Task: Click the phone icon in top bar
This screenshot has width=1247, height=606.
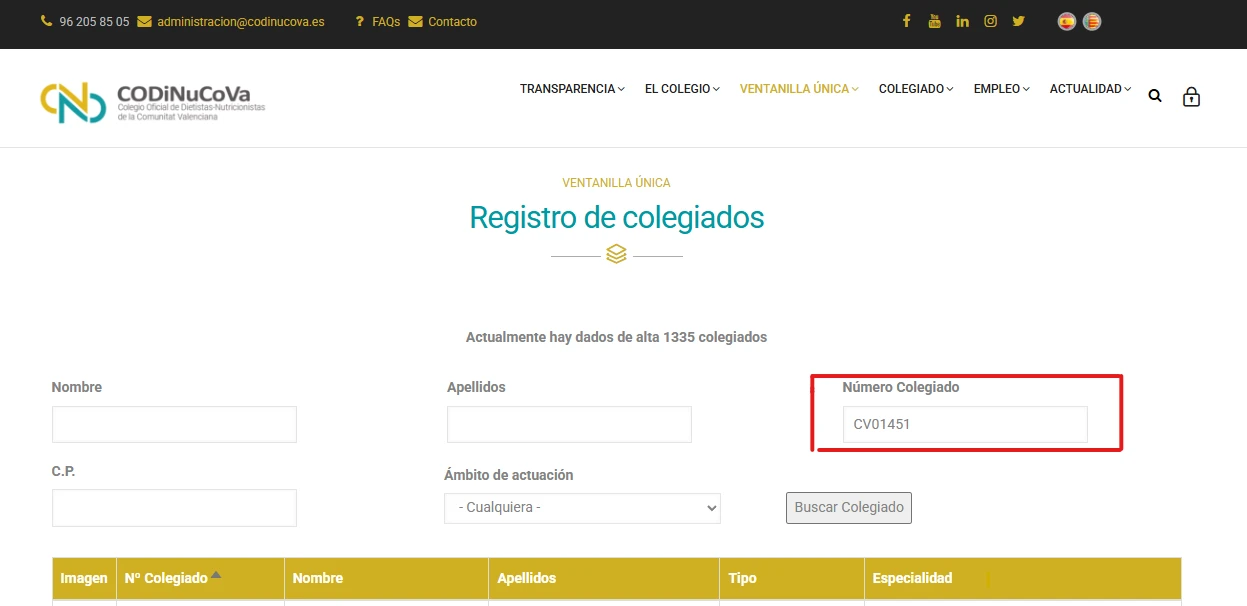Action: click(46, 21)
